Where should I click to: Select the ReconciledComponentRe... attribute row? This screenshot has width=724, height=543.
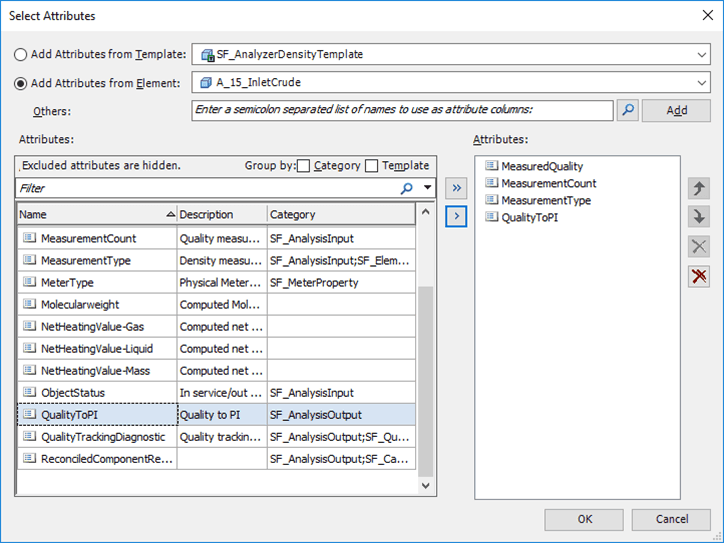[x=217, y=459]
